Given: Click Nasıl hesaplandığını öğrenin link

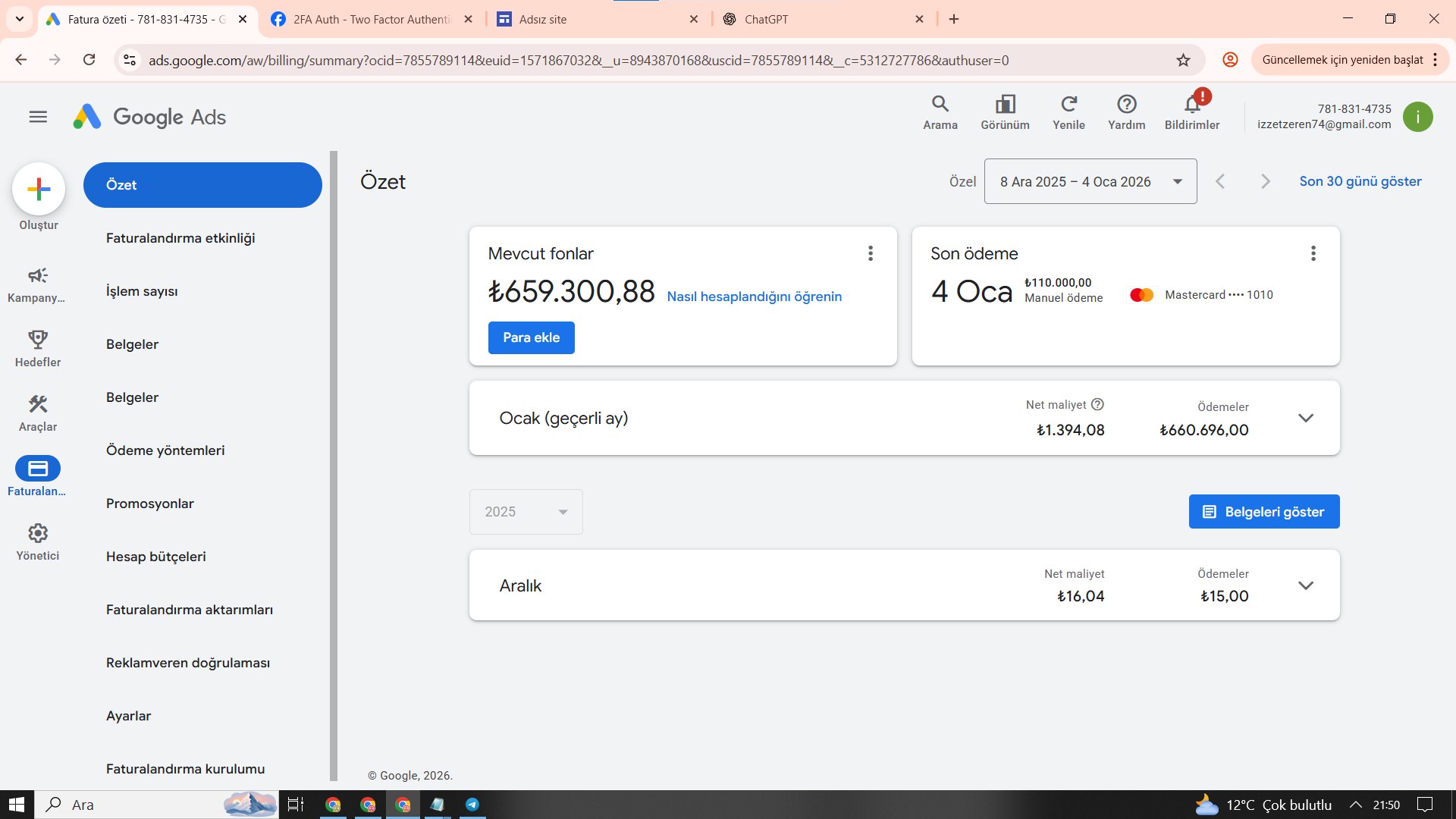Looking at the screenshot, I should [754, 297].
